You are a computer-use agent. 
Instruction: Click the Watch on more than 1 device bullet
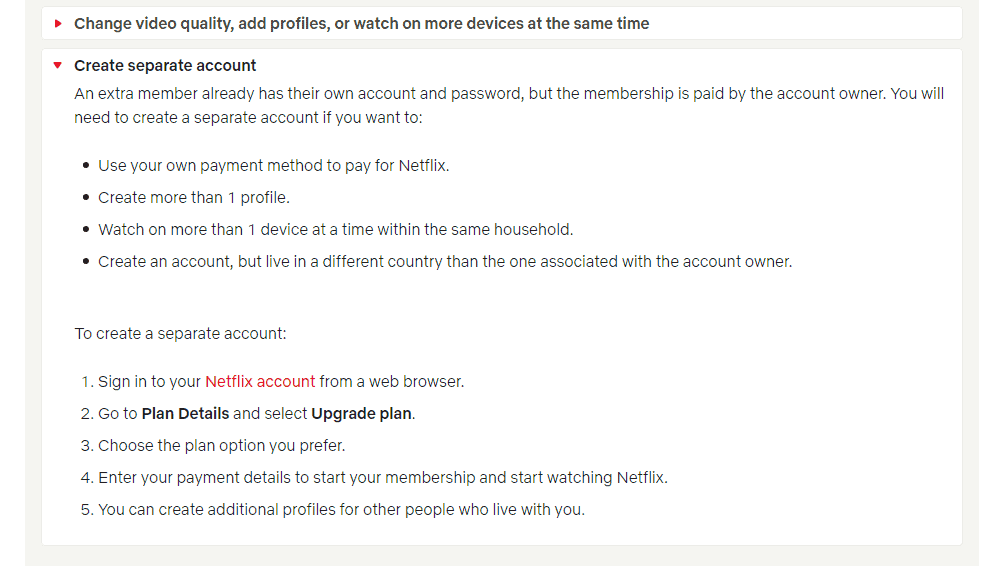[336, 229]
